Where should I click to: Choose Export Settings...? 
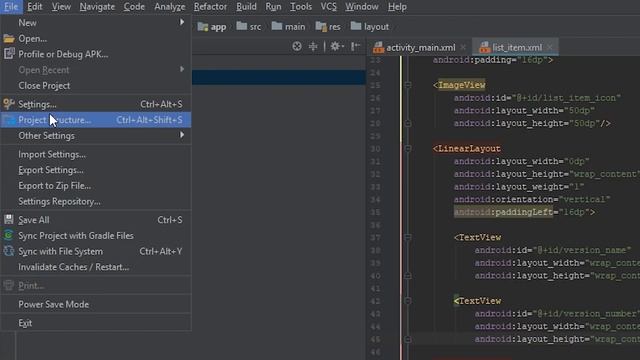coord(96,170)
